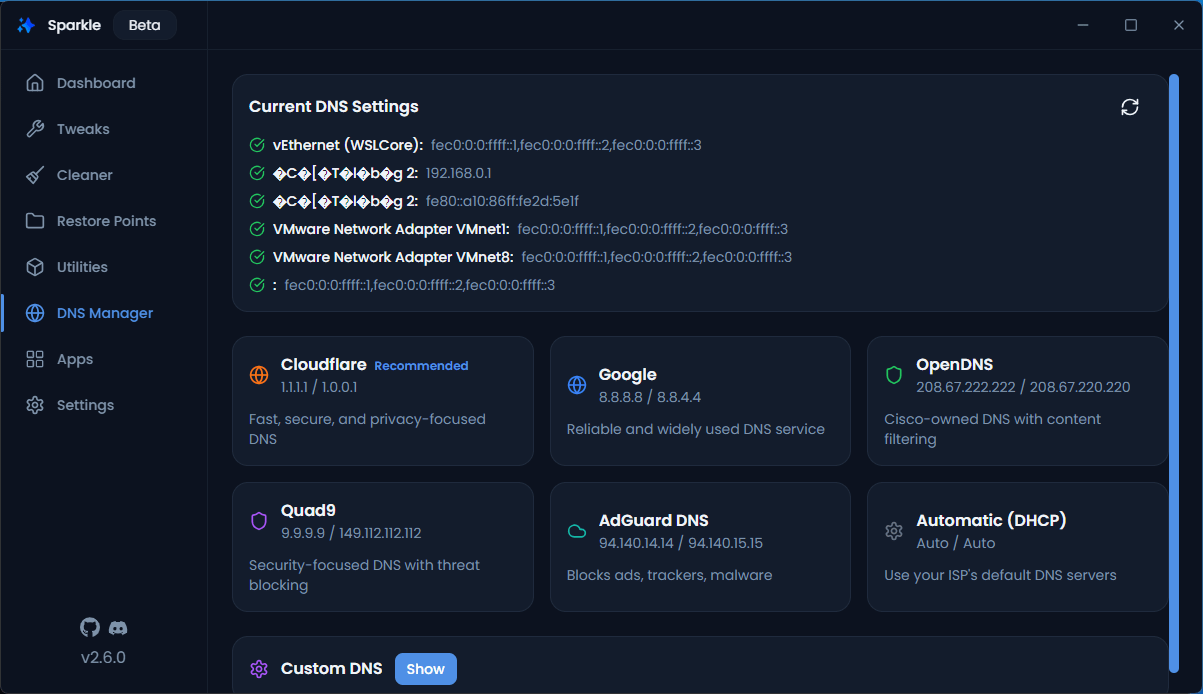
Task: Click the AdGuard cloud icon
Action: tap(577, 531)
